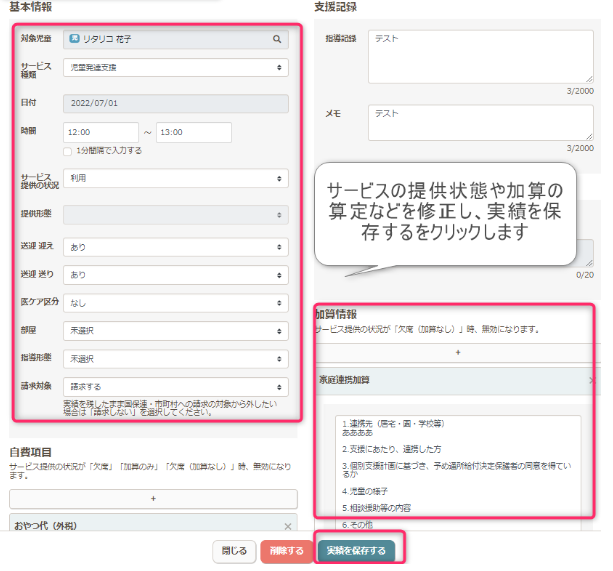Viewport: 613px width, 571px height.
Task: Click the start time field showing 12:00
Action: click(100, 132)
